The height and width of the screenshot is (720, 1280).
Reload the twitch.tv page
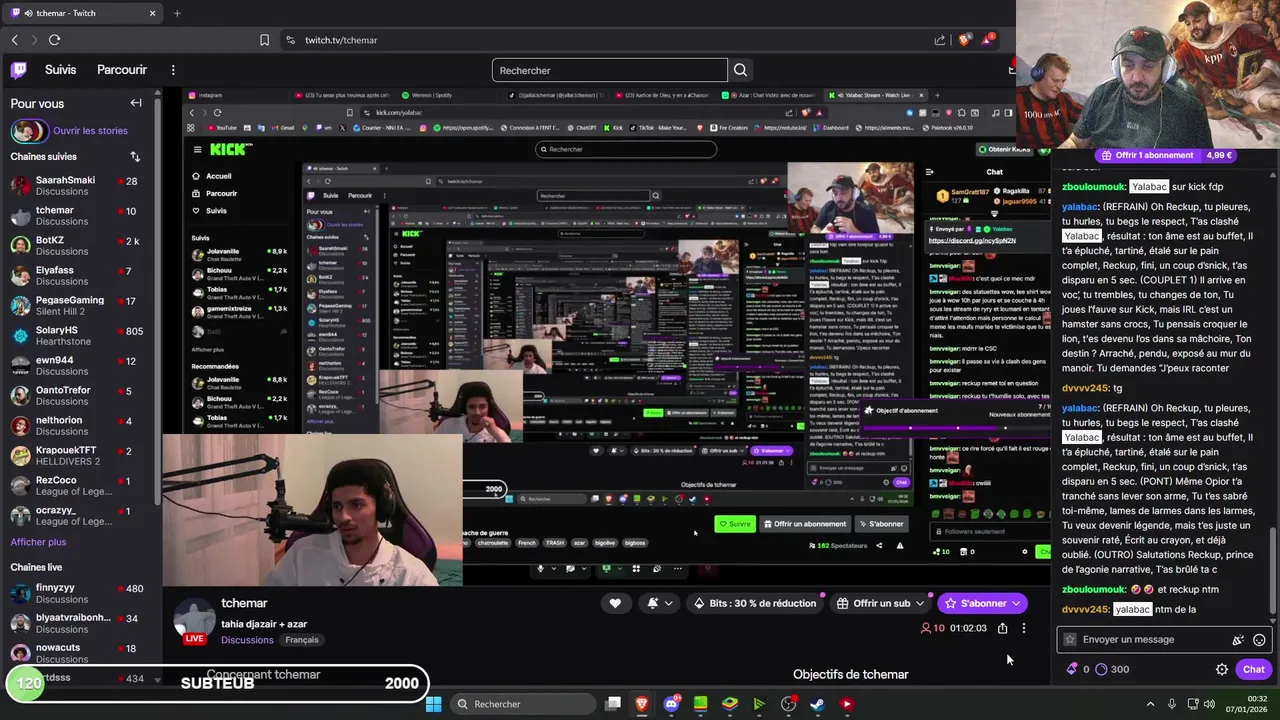pos(54,40)
